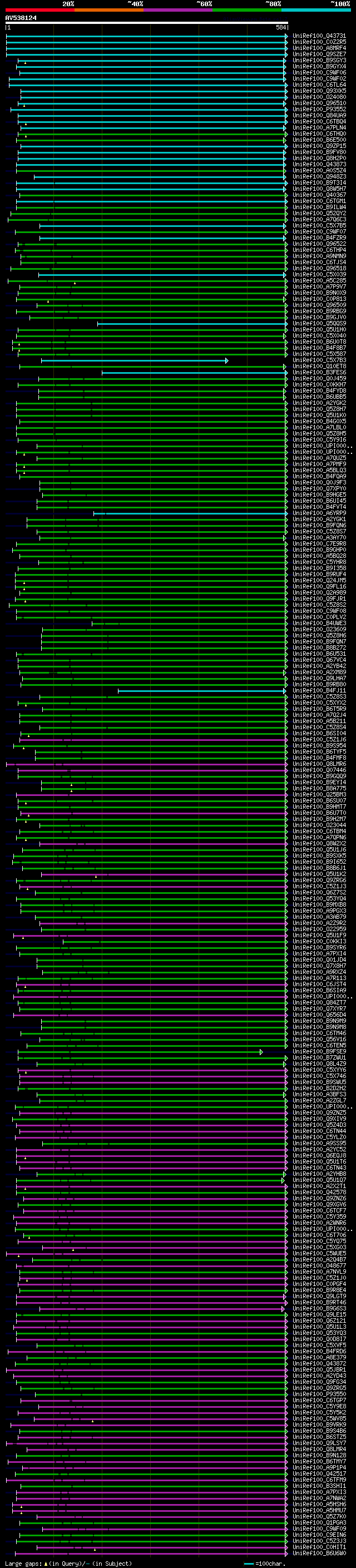The image size is (356, 1568).
Task: Select hit UniRef100_Q9SZE7
Action: click(x=319, y=54)
